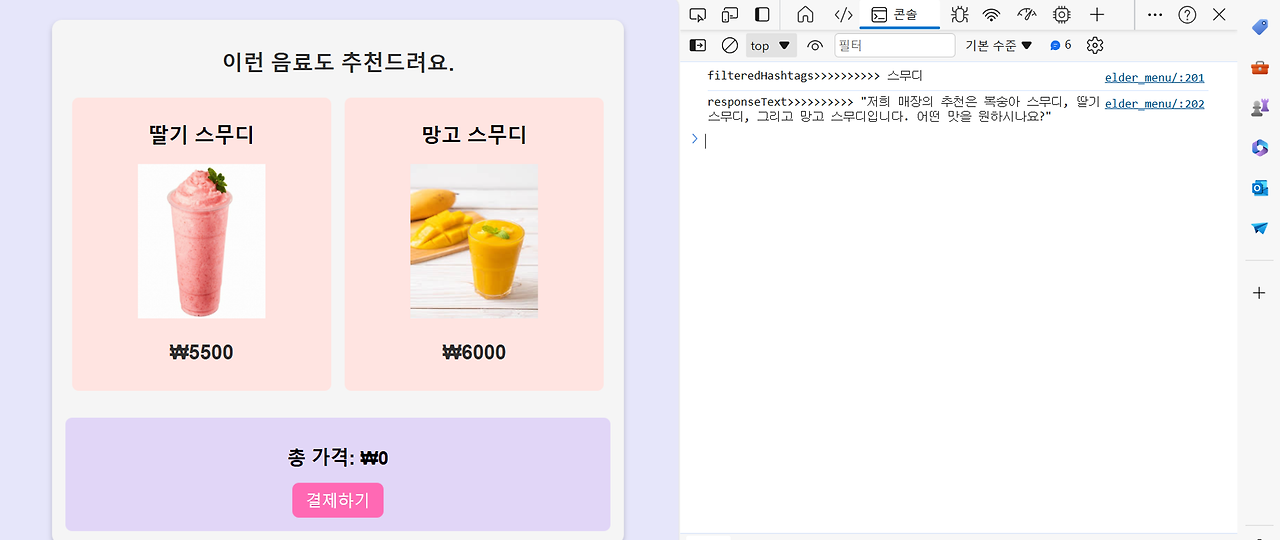
Task: Close the DevTools panel
Action: (1219, 15)
